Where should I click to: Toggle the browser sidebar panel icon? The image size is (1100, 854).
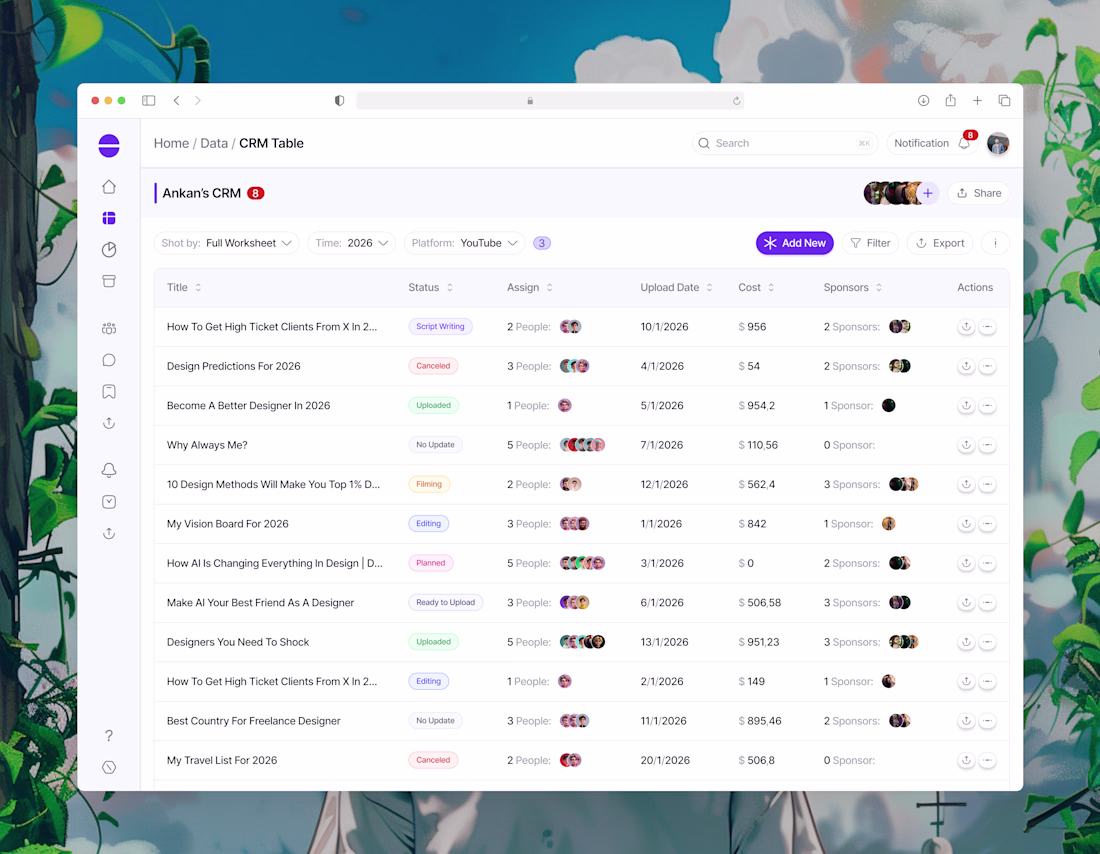click(149, 100)
